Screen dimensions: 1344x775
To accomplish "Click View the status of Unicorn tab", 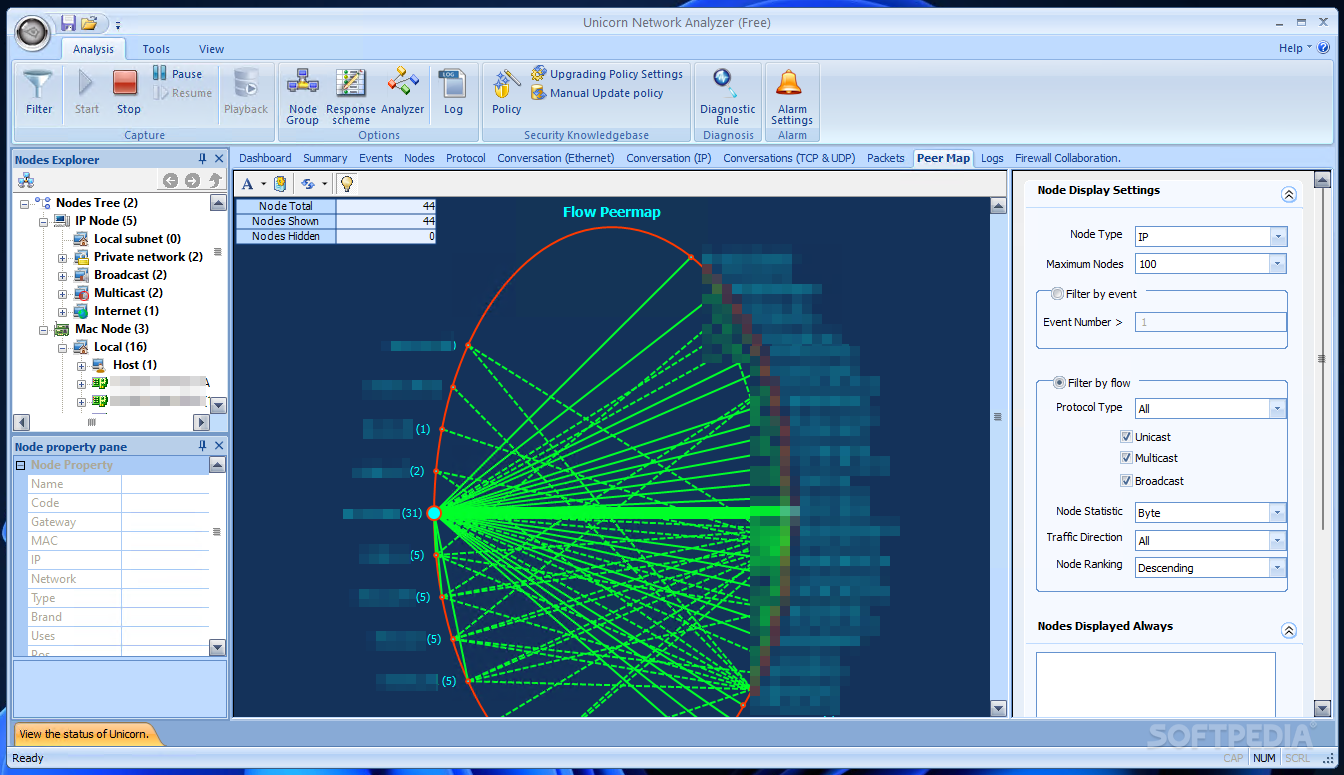I will [x=84, y=734].
